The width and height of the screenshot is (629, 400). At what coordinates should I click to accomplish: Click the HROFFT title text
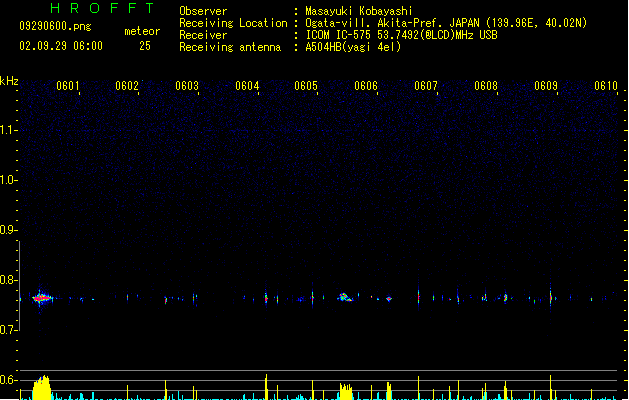click(x=102, y=8)
